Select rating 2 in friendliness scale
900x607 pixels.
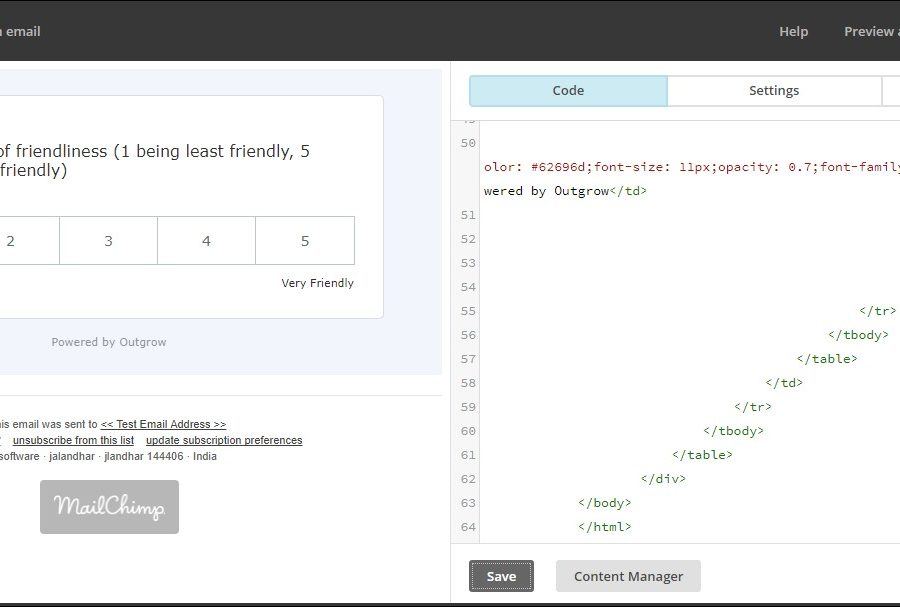click(x=11, y=241)
